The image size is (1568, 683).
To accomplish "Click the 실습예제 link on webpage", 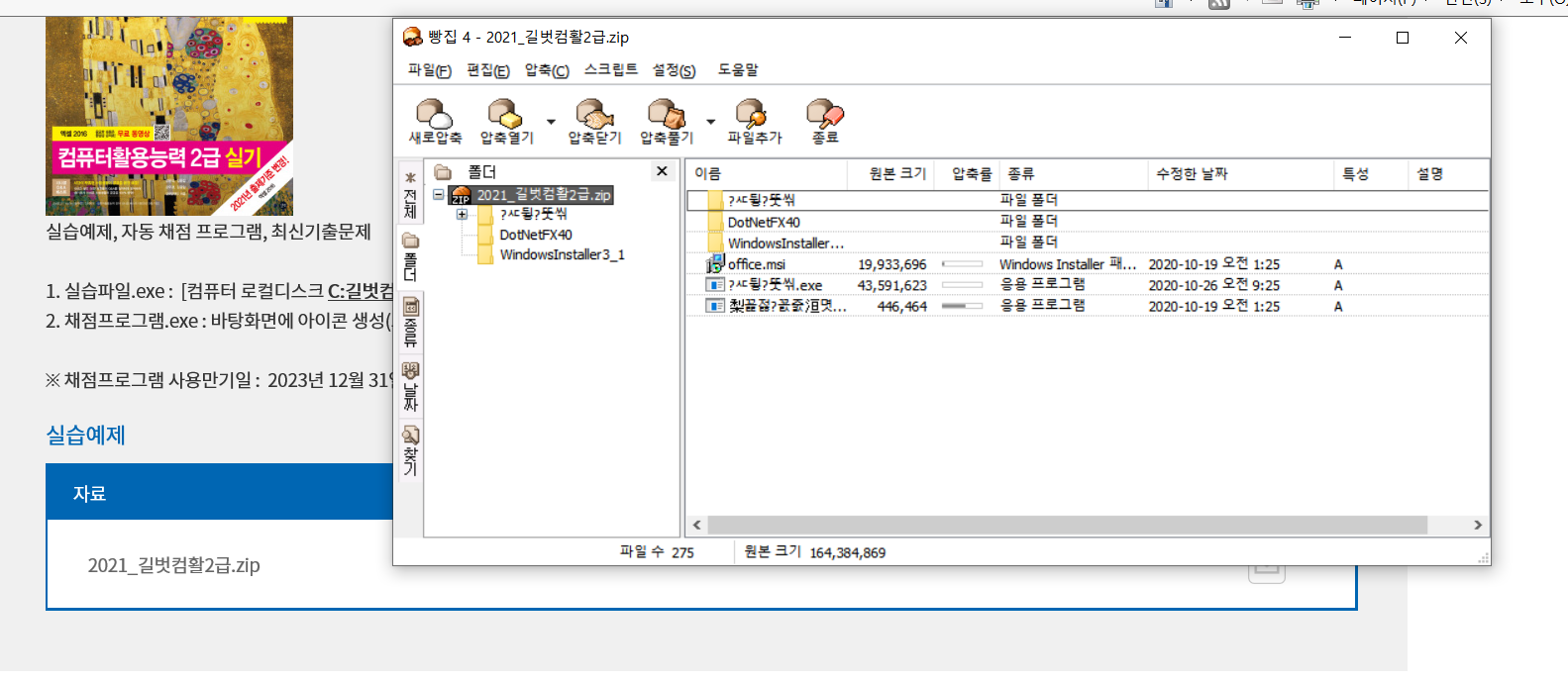I will click(x=85, y=436).
